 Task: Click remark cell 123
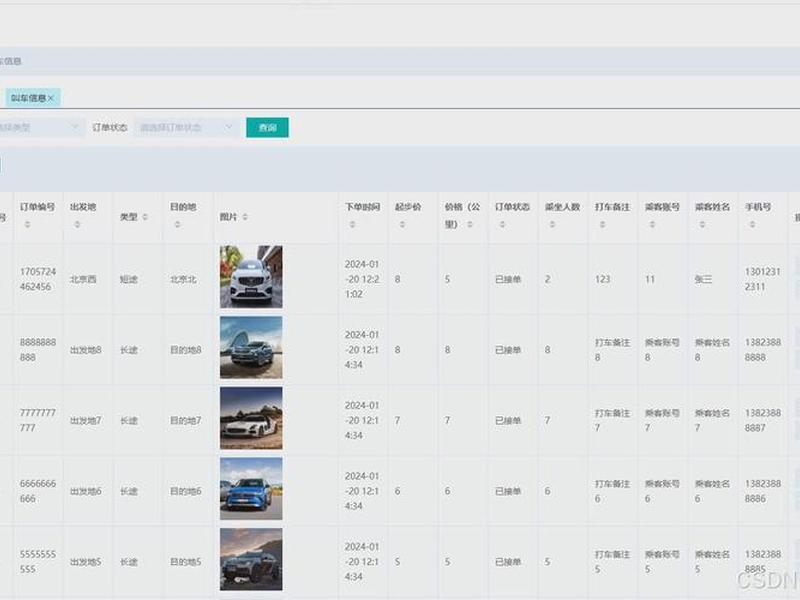tap(603, 279)
